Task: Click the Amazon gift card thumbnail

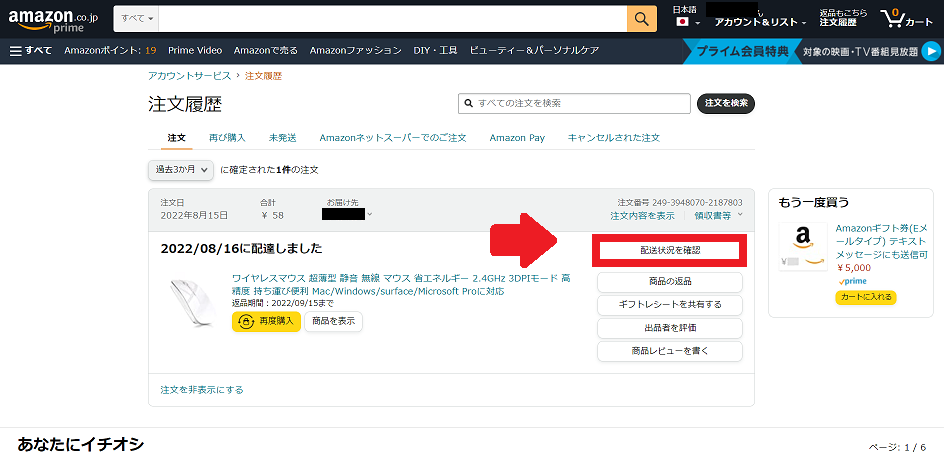Action: coord(801,246)
